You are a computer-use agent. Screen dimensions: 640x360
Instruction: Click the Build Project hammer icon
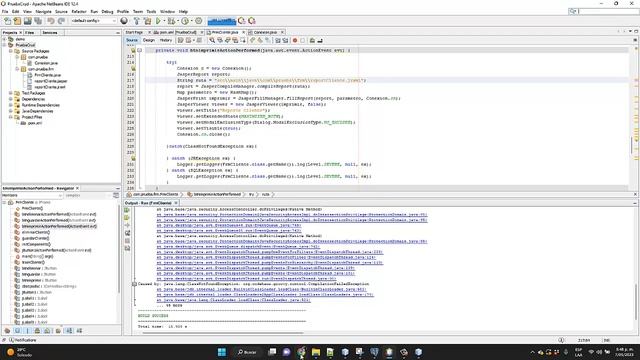(137, 21)
